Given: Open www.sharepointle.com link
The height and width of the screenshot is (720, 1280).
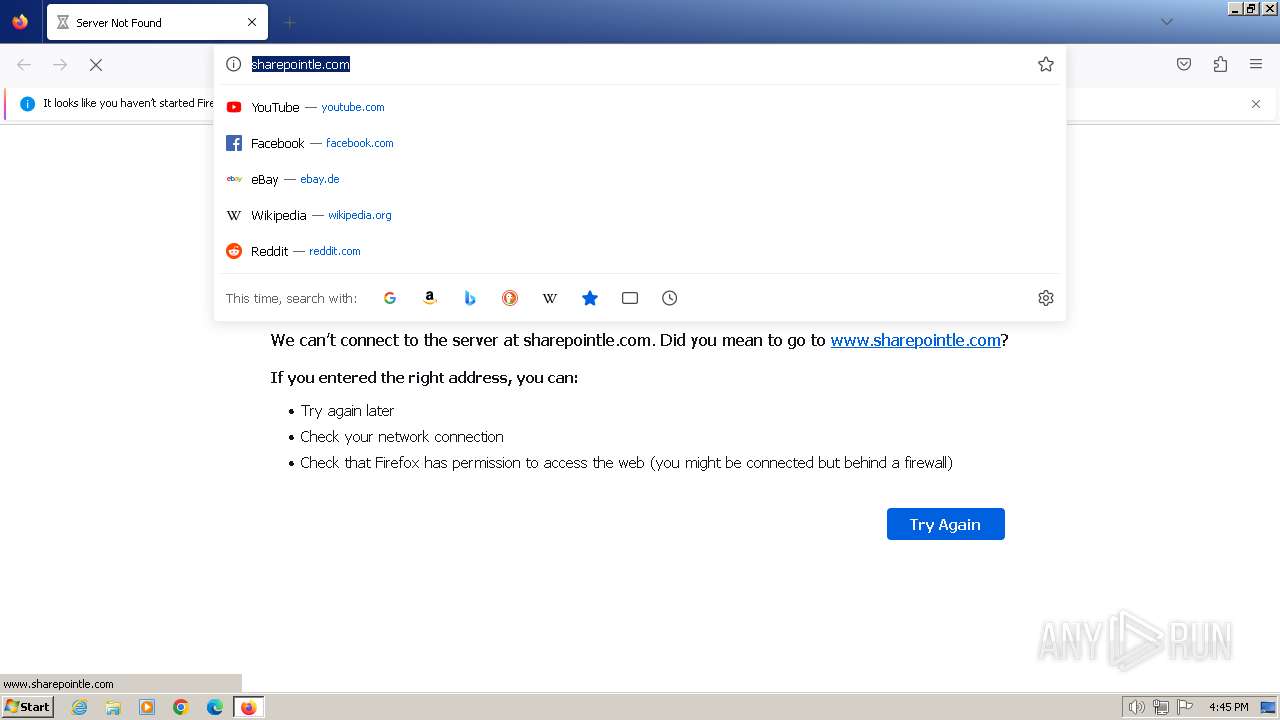Looking at the screenshot, I should [915, 340].
